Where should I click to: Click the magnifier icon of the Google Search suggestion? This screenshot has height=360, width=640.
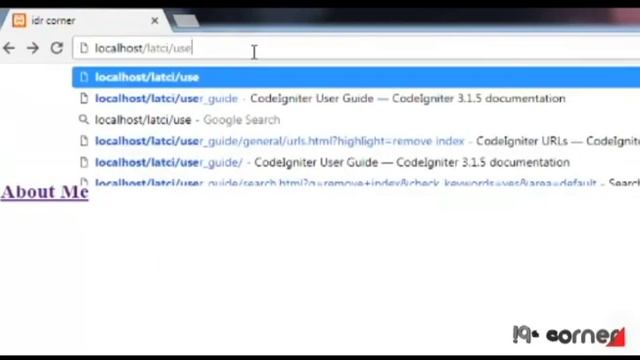84,119
